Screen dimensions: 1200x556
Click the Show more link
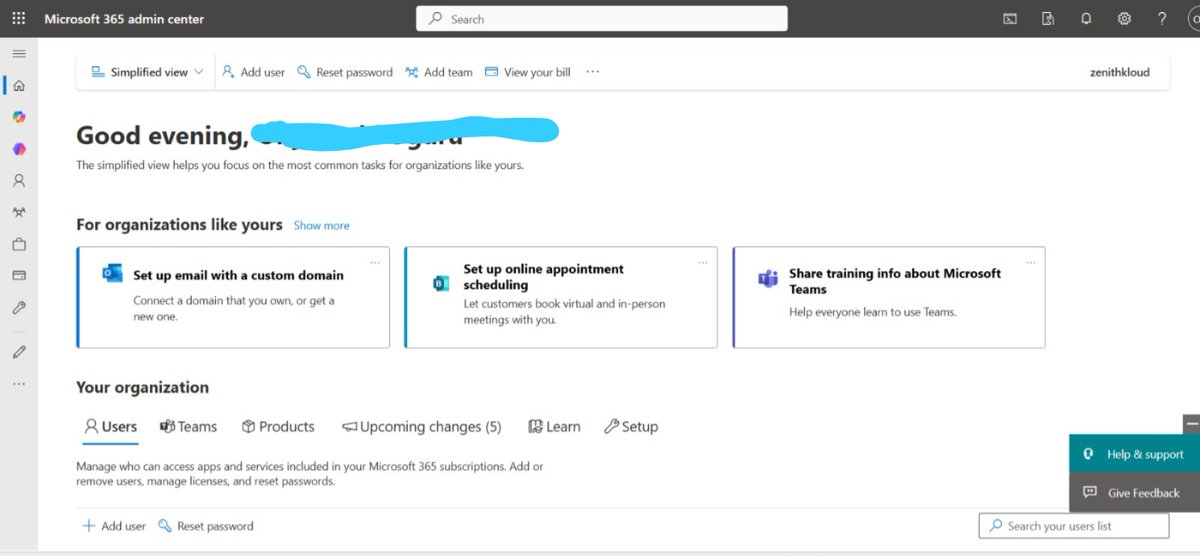(x=322, y=226)
